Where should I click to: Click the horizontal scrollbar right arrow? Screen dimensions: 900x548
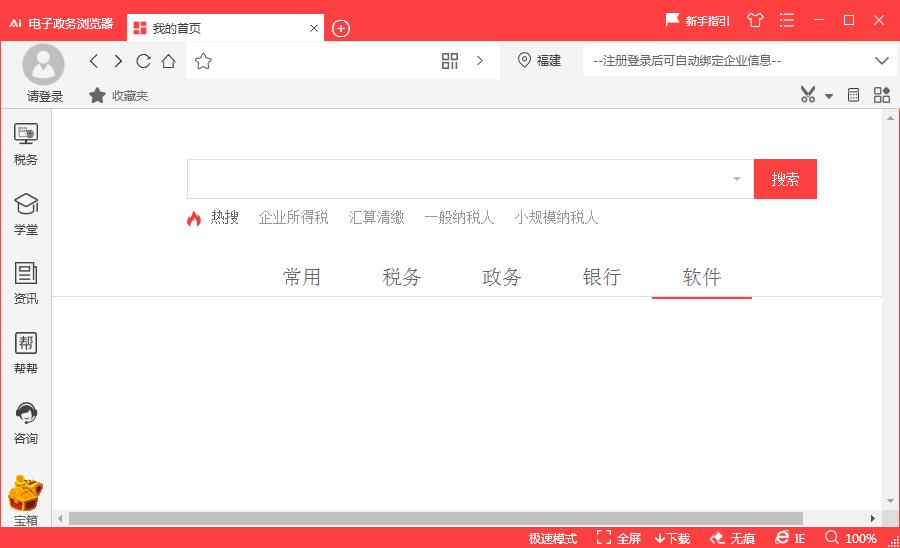point(872,519)
